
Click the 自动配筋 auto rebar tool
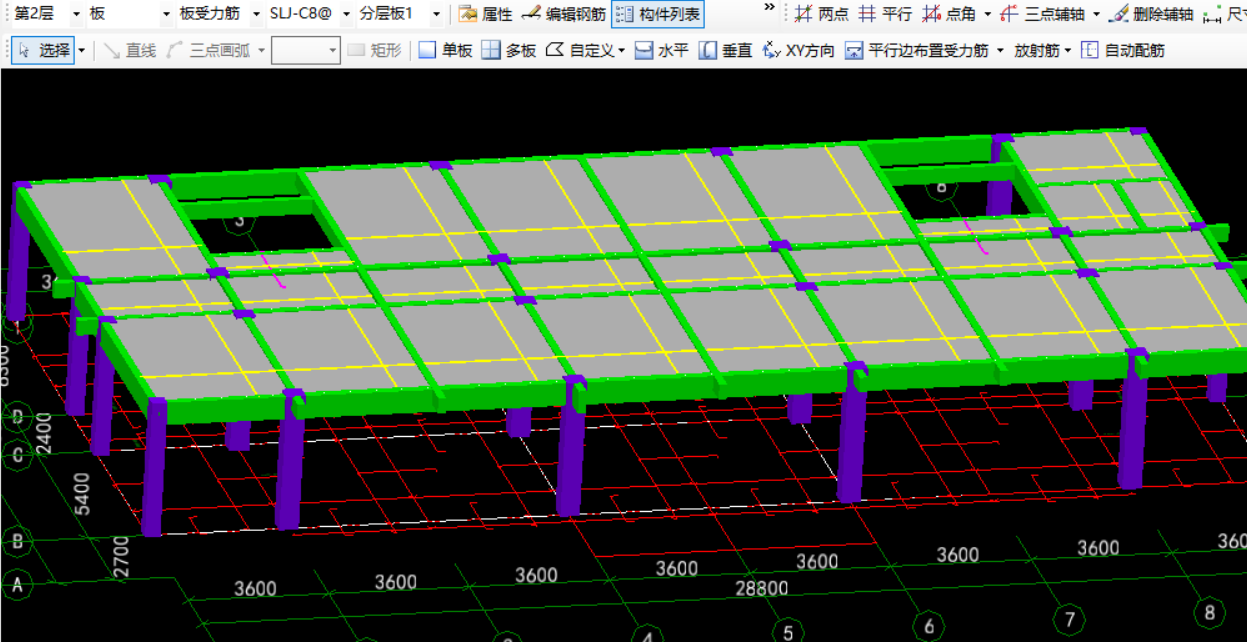[x=1123, y=50]
